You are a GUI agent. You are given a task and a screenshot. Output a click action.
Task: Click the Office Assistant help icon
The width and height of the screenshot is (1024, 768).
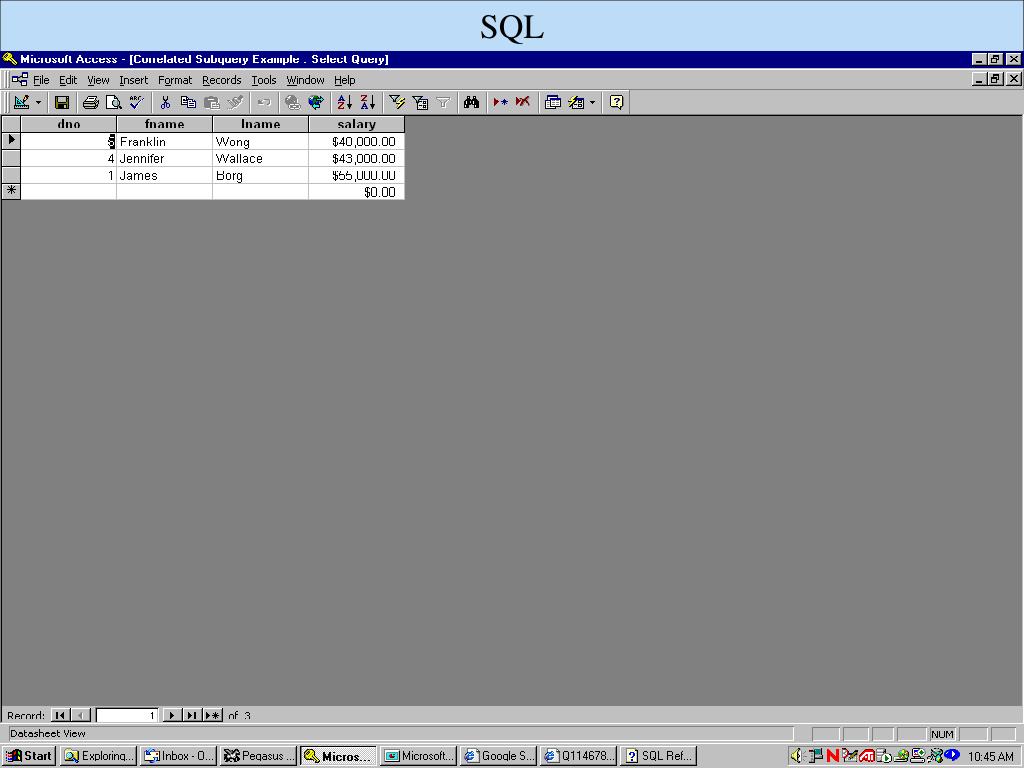[616, 103]
